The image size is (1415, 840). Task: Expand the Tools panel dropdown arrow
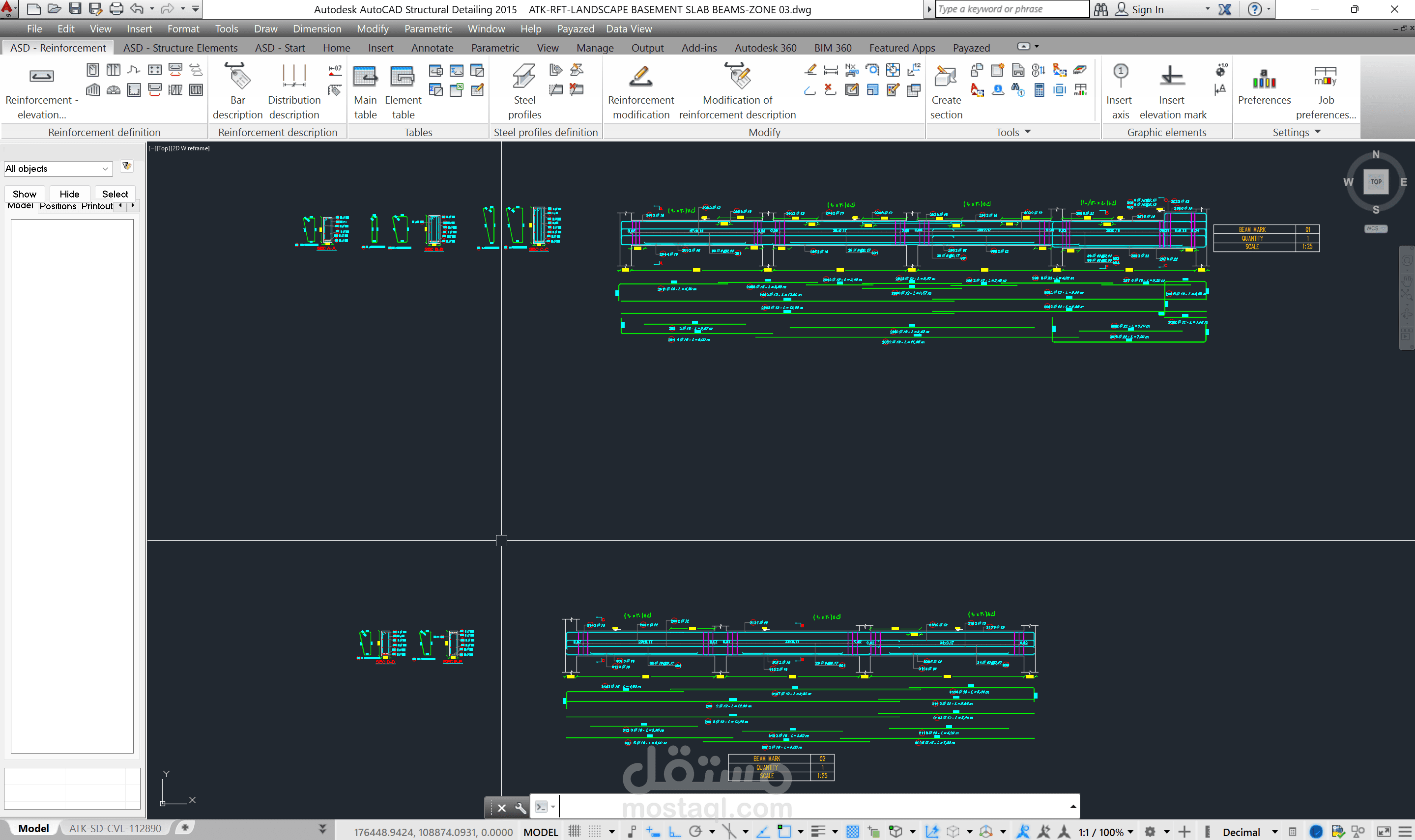coord(1028,132)
